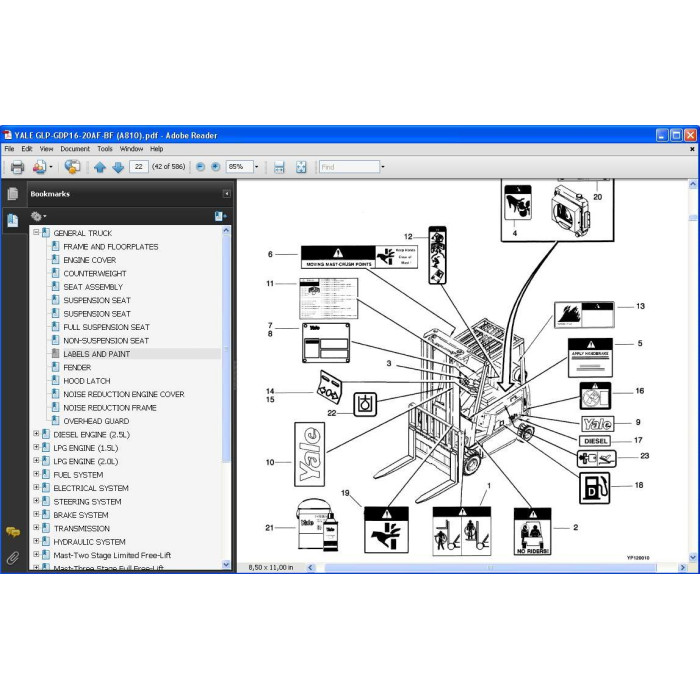Expand the LPG ENGINE (1.5L) bookmark
The image size is (700, 700).
[36, 447]
